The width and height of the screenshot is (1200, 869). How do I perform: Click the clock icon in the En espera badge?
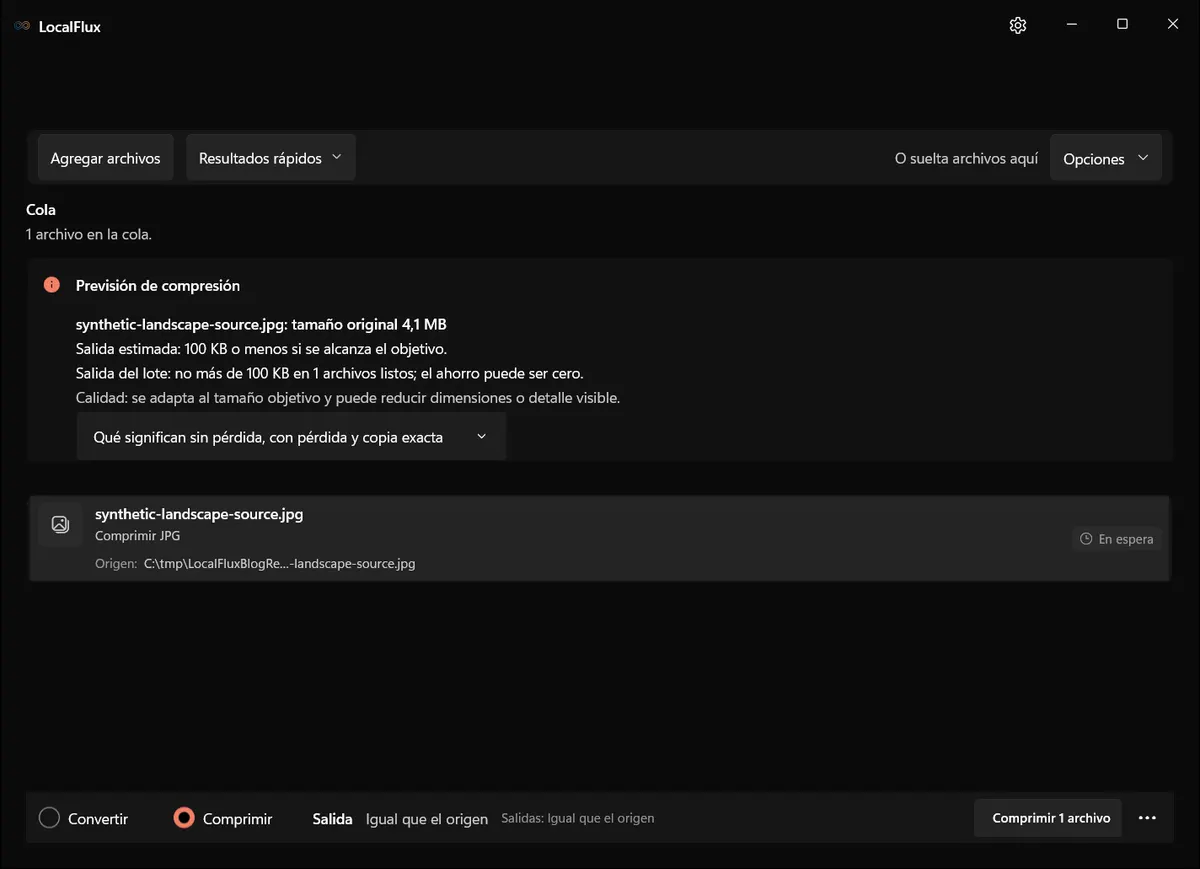1086,539
